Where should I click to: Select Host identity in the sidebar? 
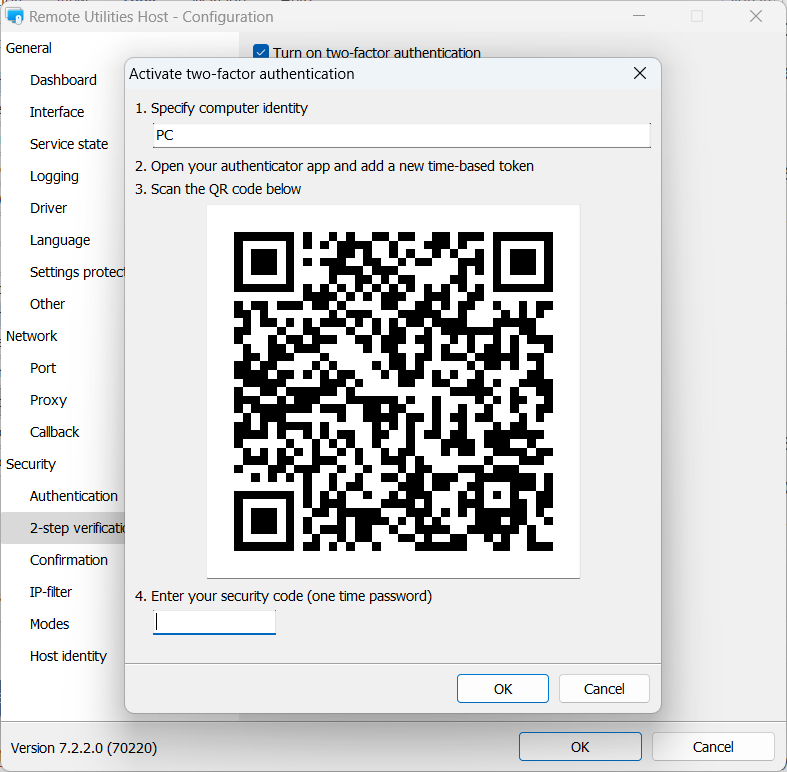(68, 656)
